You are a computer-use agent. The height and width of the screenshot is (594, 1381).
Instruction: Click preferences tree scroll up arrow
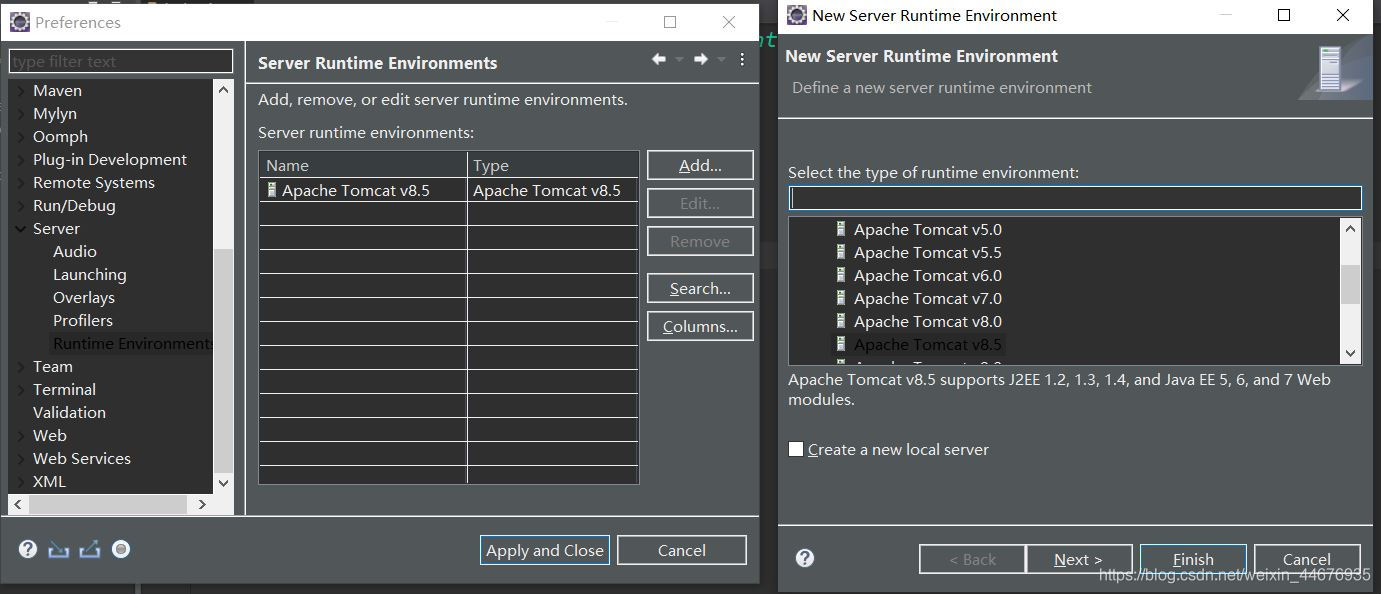(223, 89)
